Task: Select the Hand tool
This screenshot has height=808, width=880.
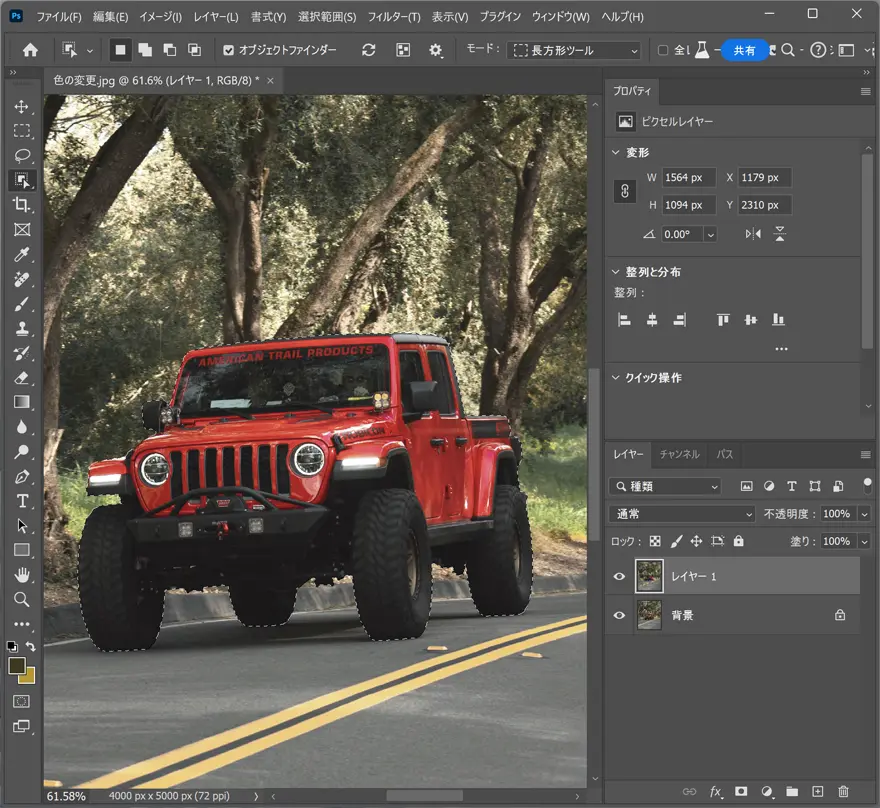Action: [x=21, y=575]
